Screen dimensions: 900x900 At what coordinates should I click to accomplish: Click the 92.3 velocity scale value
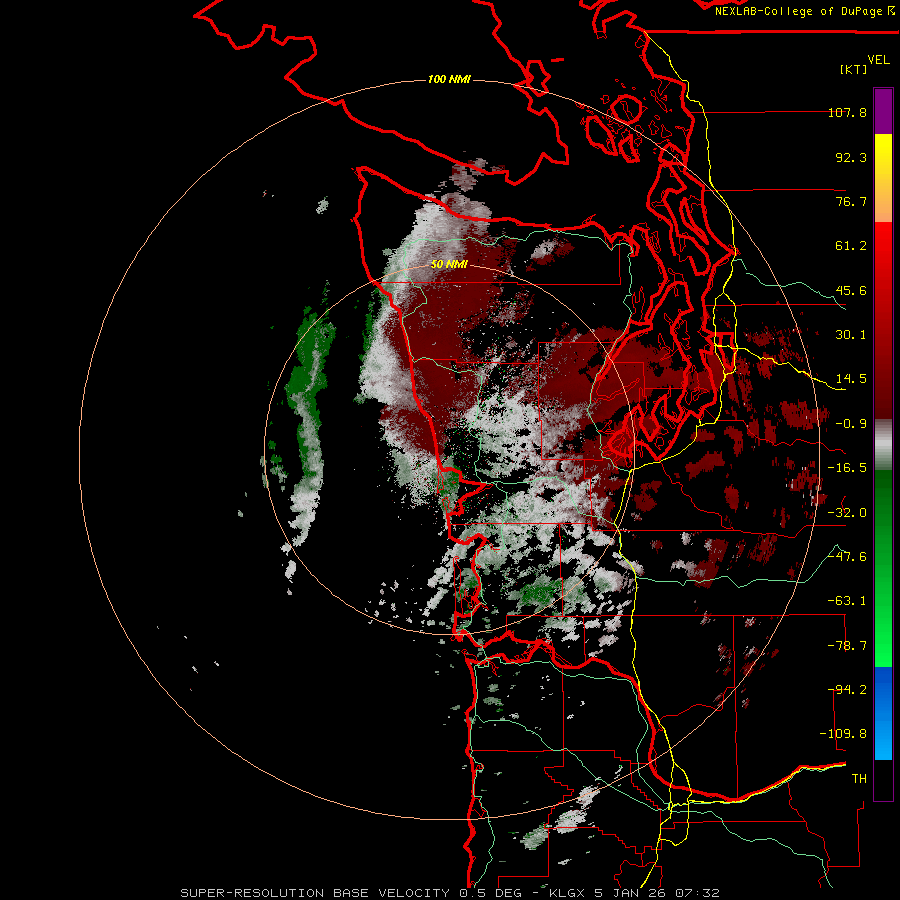[x=851, y=157]
